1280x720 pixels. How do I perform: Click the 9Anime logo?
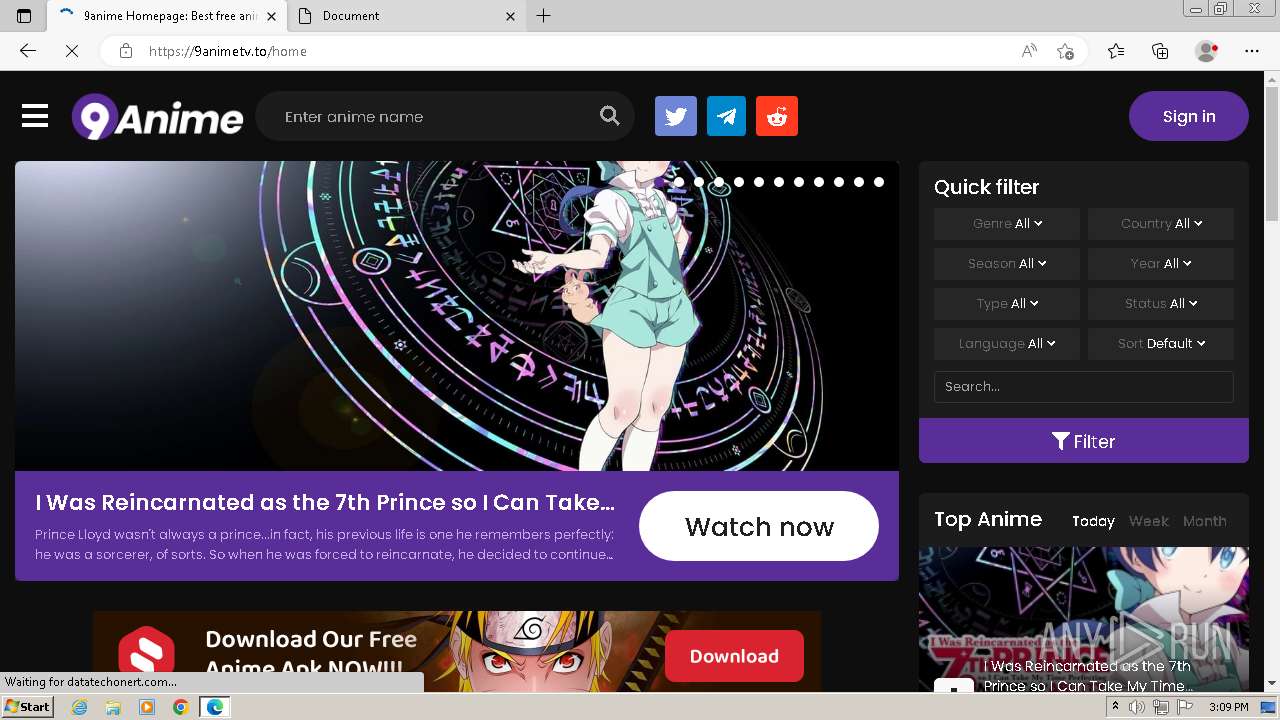[157, 117]
